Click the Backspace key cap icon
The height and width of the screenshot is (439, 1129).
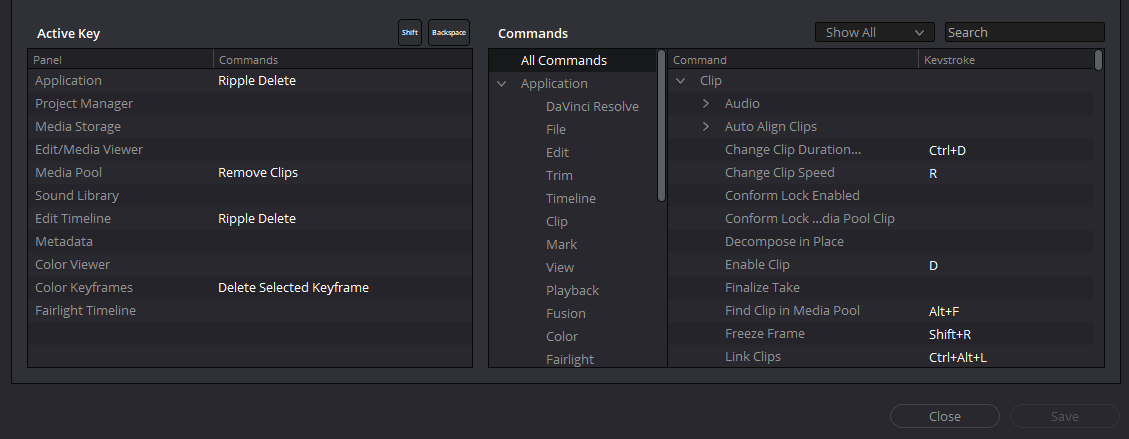[449, 32]
